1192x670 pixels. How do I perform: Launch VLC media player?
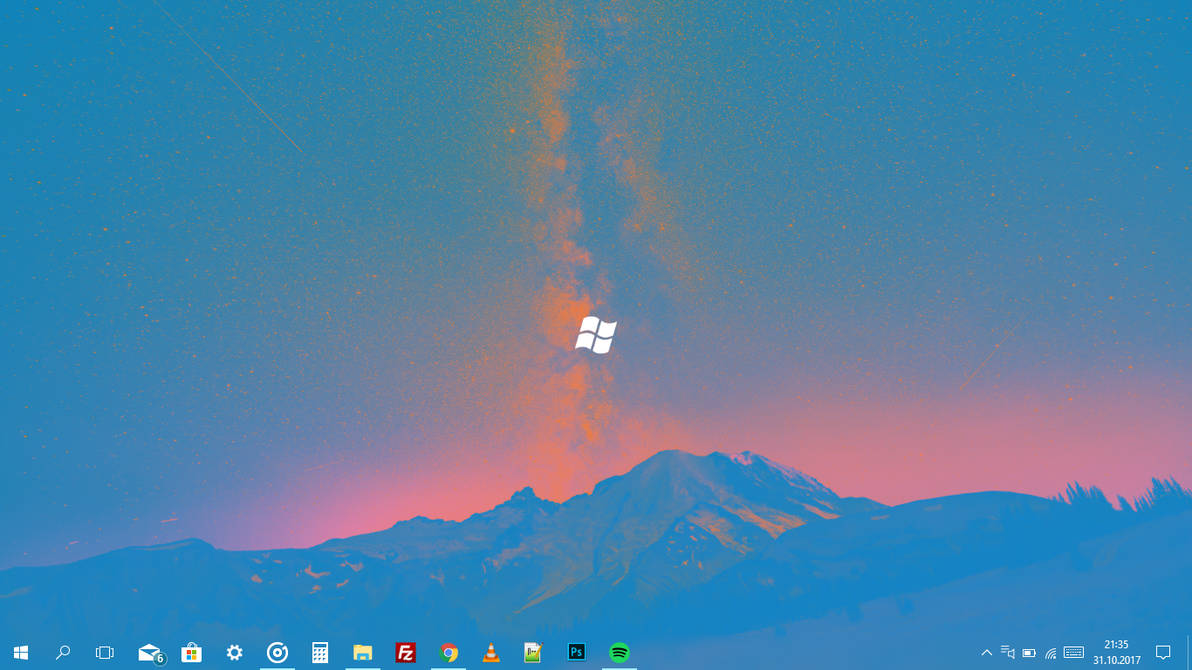coord(491,653)
